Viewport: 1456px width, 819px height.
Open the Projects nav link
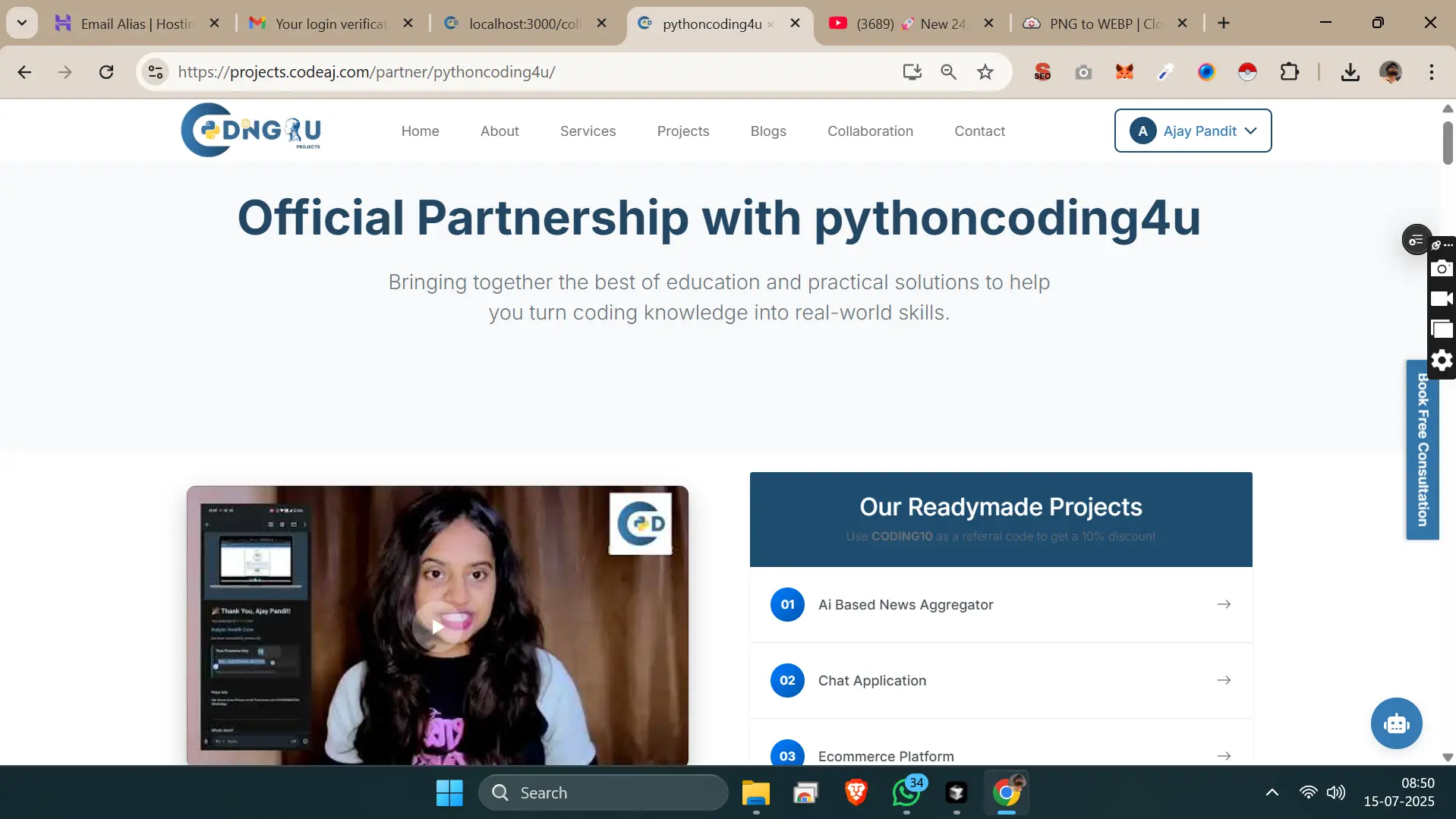click(683, 131)
